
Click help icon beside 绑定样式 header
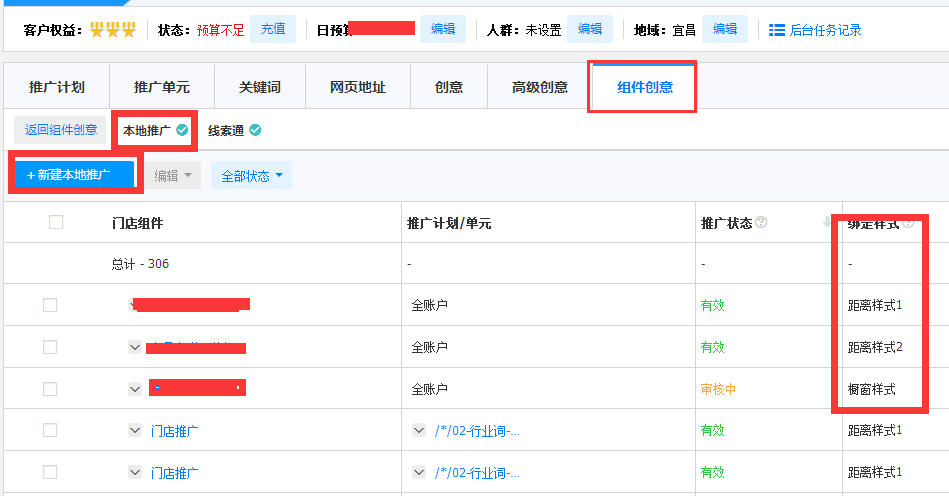click(x=908, y=223)
